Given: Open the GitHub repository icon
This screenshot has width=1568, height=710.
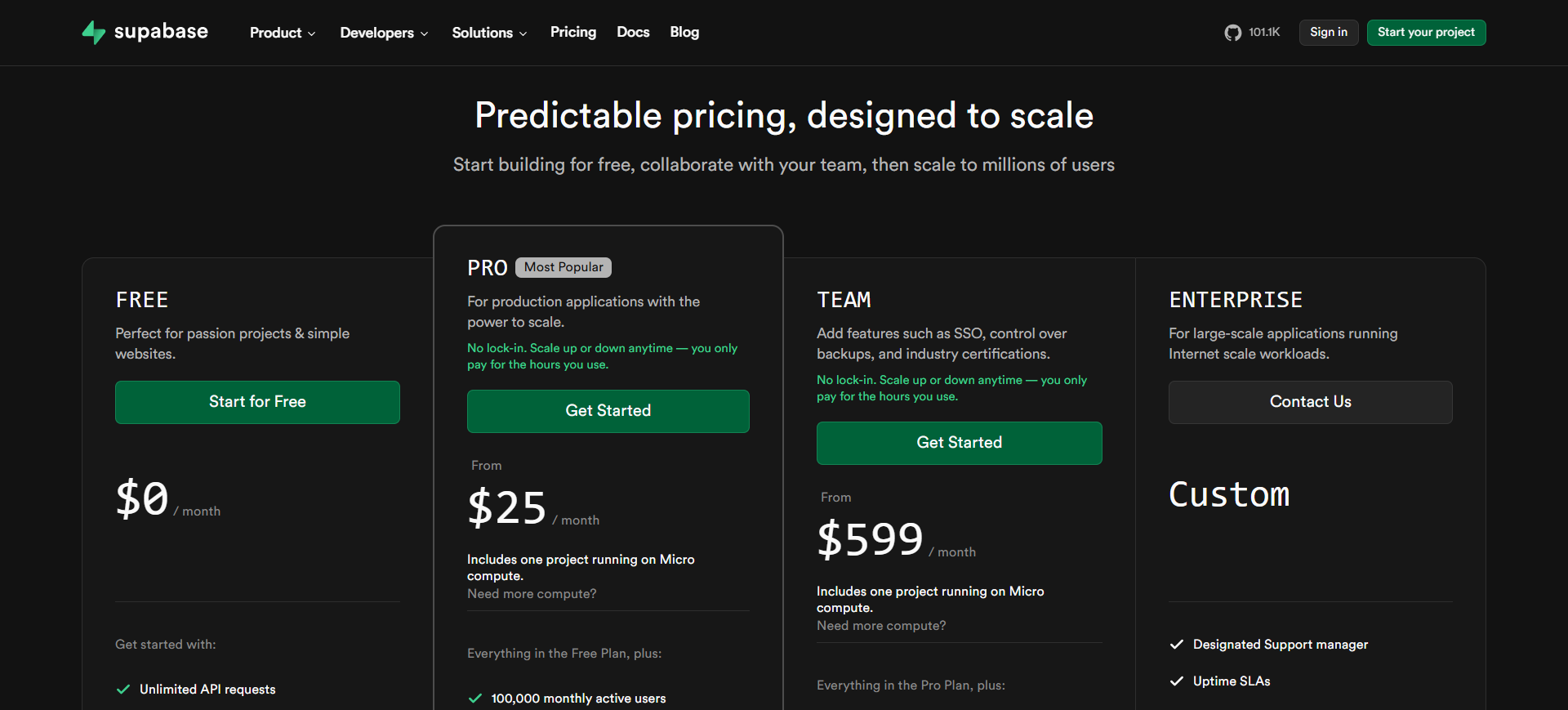Looking at the screenshot, I should click(1232, 33).
